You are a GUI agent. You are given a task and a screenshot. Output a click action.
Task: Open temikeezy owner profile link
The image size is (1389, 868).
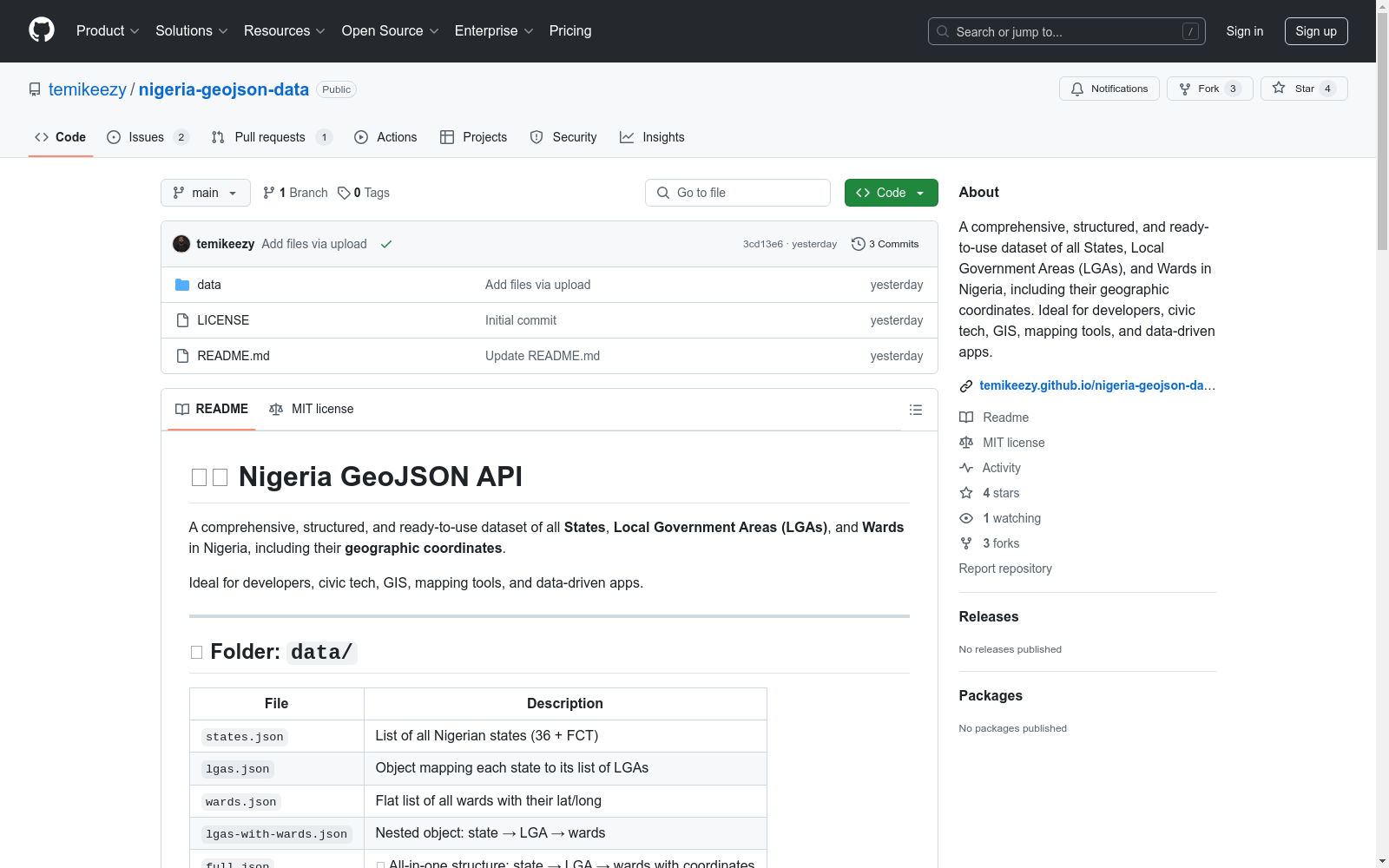(x=88, y=89)
